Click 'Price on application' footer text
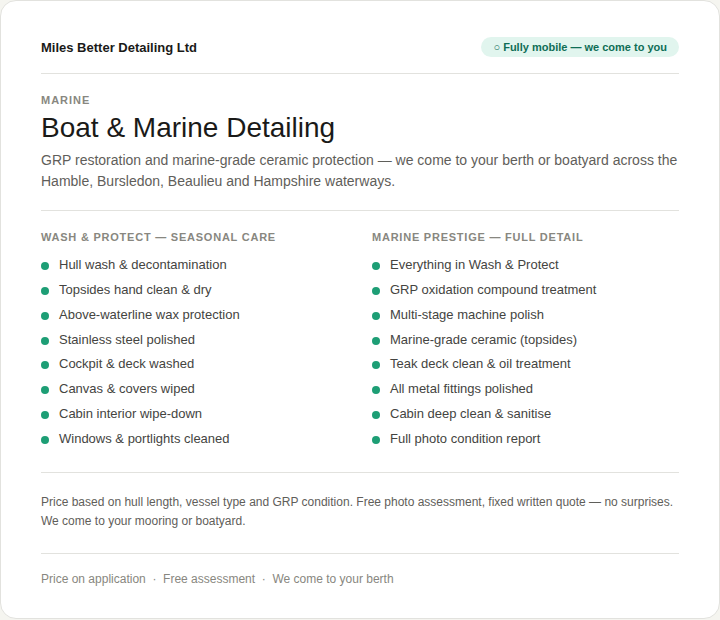This screenshot has width=720, height=620. [x=93, y=579]
